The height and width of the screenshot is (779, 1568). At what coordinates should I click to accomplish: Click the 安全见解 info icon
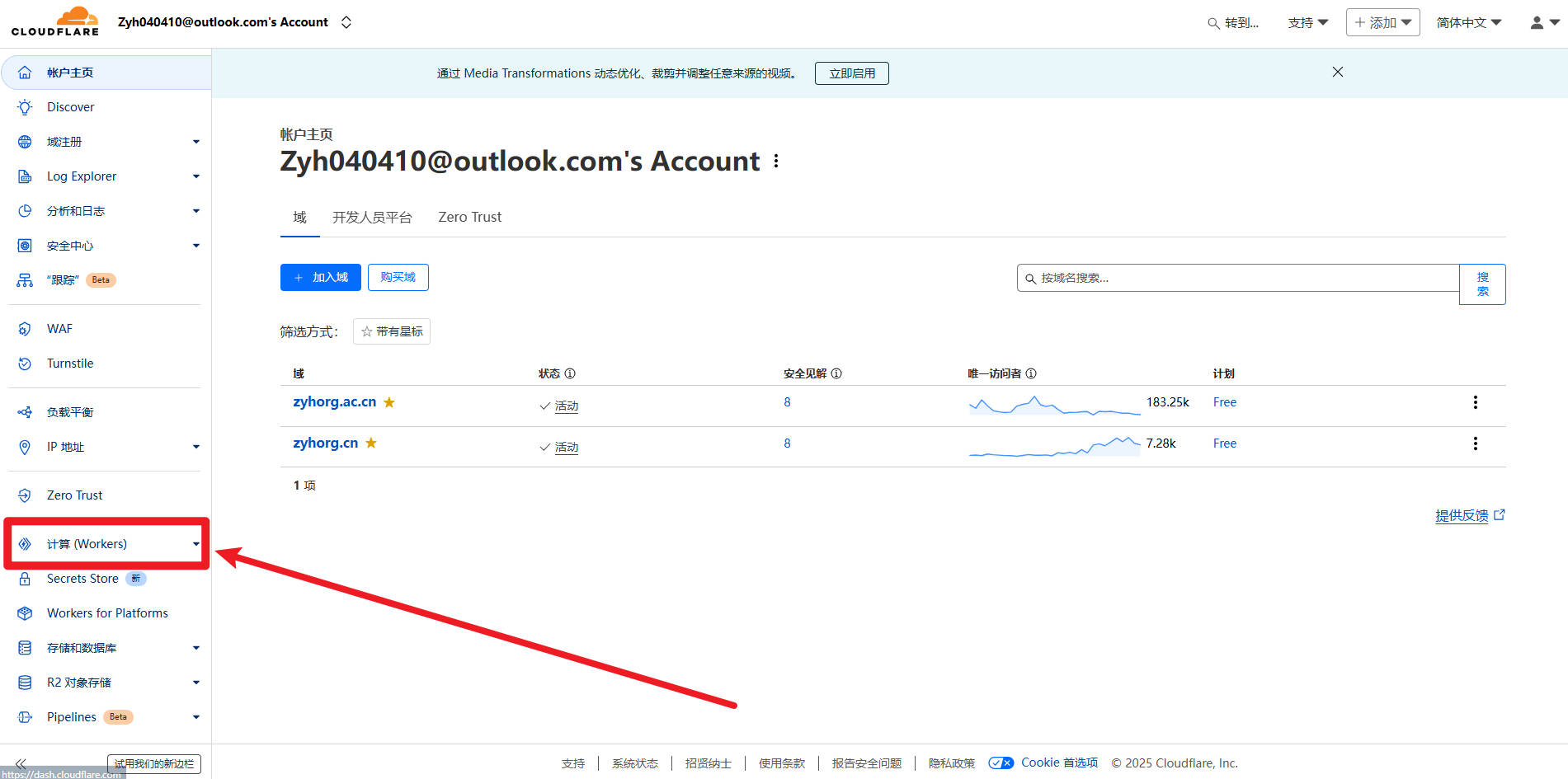point(836,373)
